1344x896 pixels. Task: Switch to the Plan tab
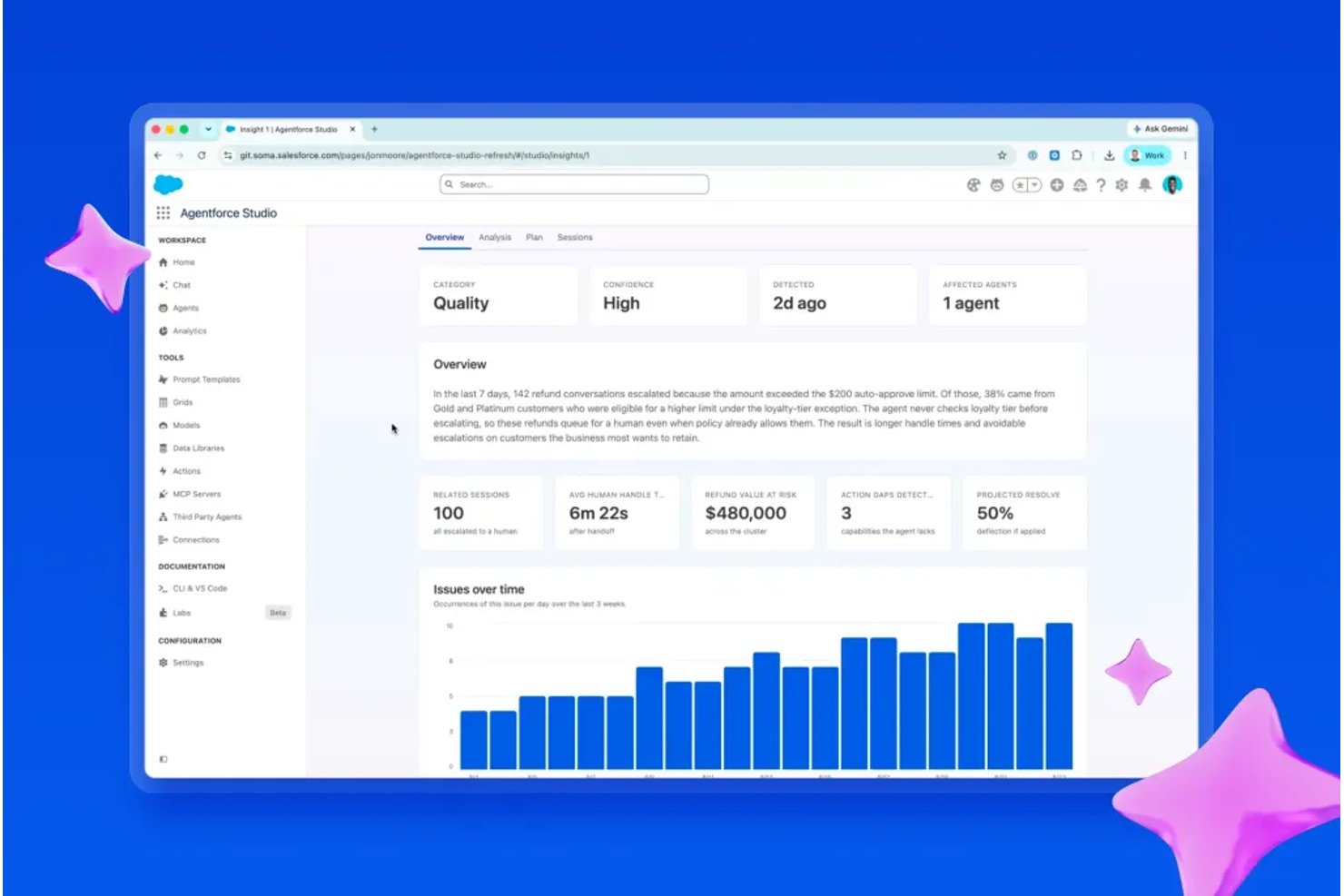pos(534,238)
